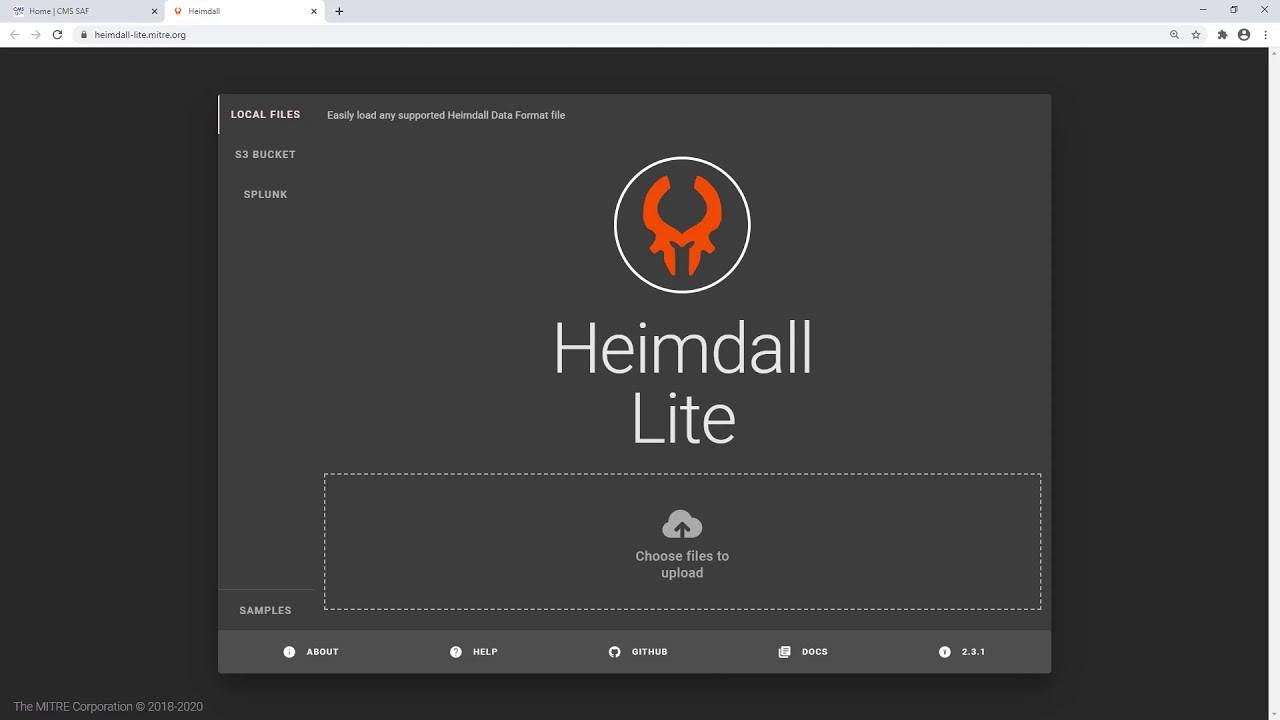Open a new browser tab
This screenshot has height=720, width=1280.
(339, 11)
